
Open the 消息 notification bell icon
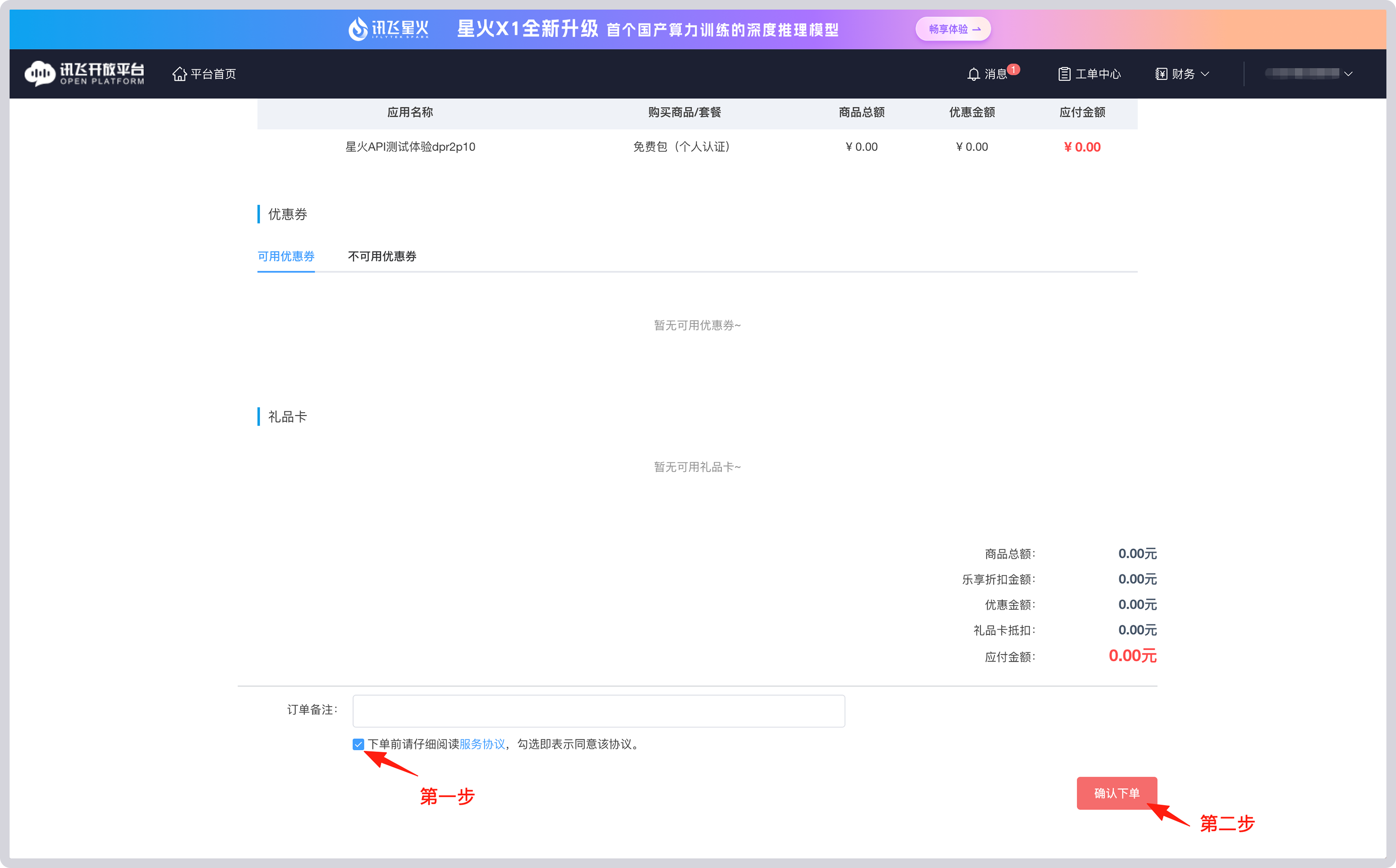(974, 74)
